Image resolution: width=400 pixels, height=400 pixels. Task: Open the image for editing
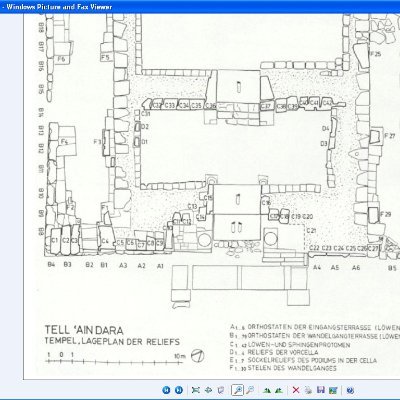click(333, 390)
